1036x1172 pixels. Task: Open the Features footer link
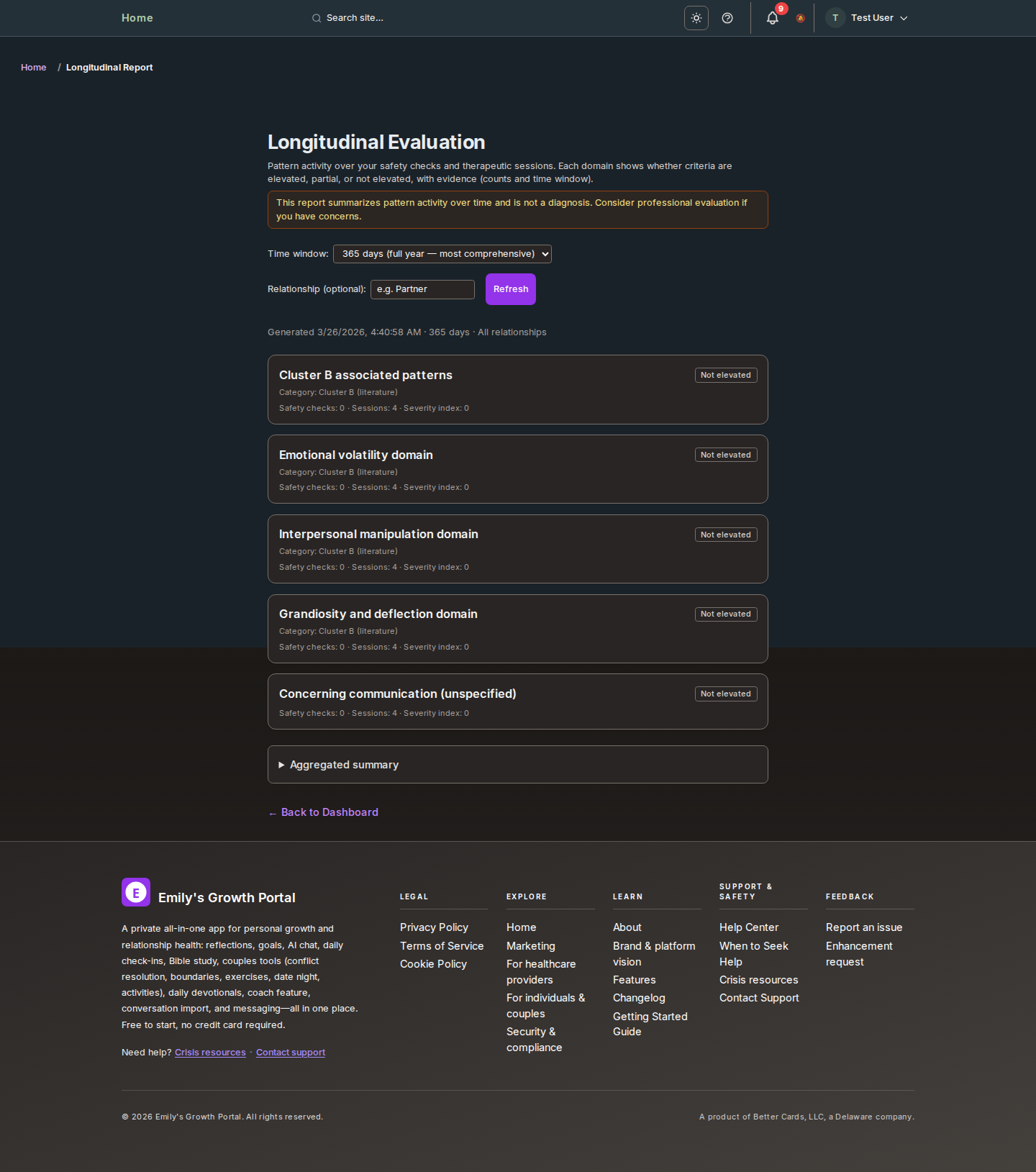635,980
